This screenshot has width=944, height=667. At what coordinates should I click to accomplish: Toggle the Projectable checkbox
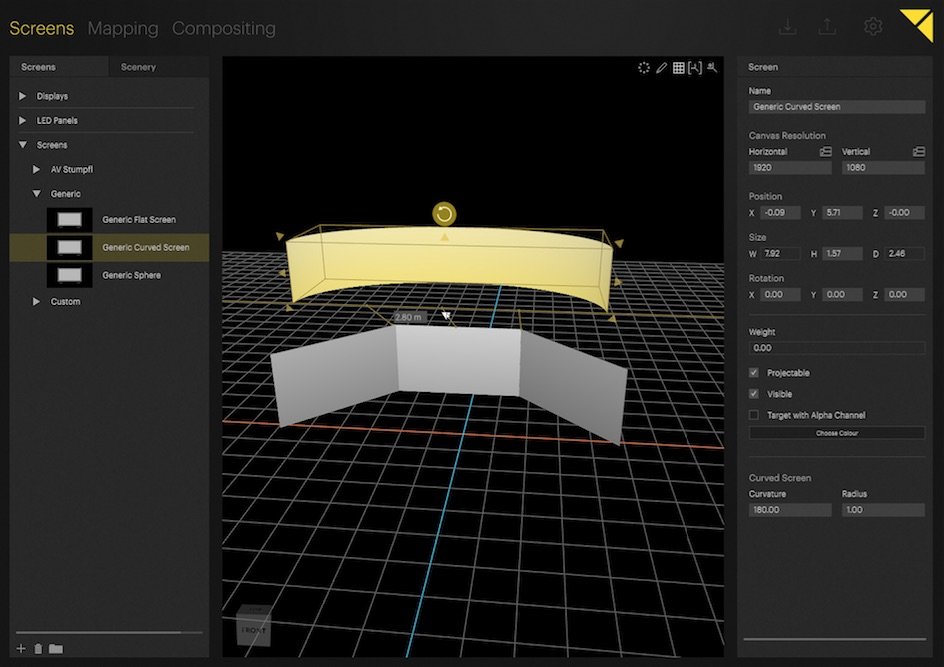tap(754, 373)
